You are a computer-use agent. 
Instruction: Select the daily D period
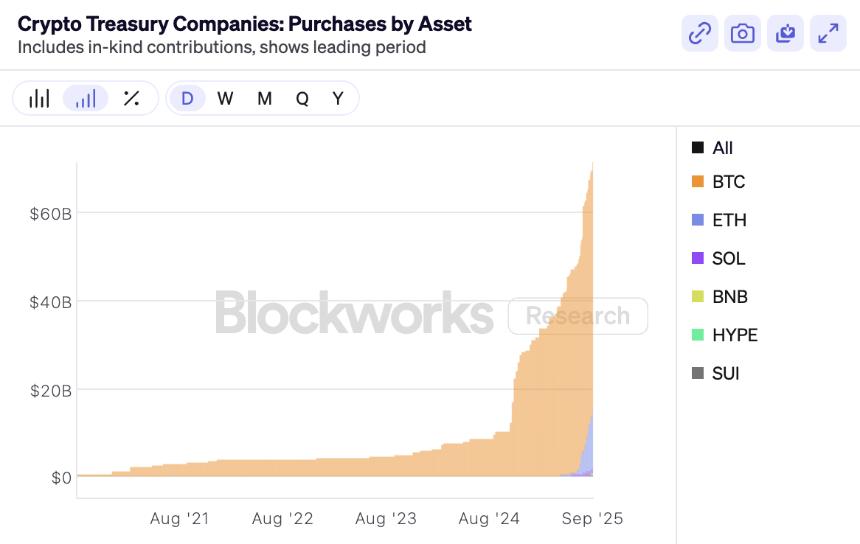pos(187,98)
